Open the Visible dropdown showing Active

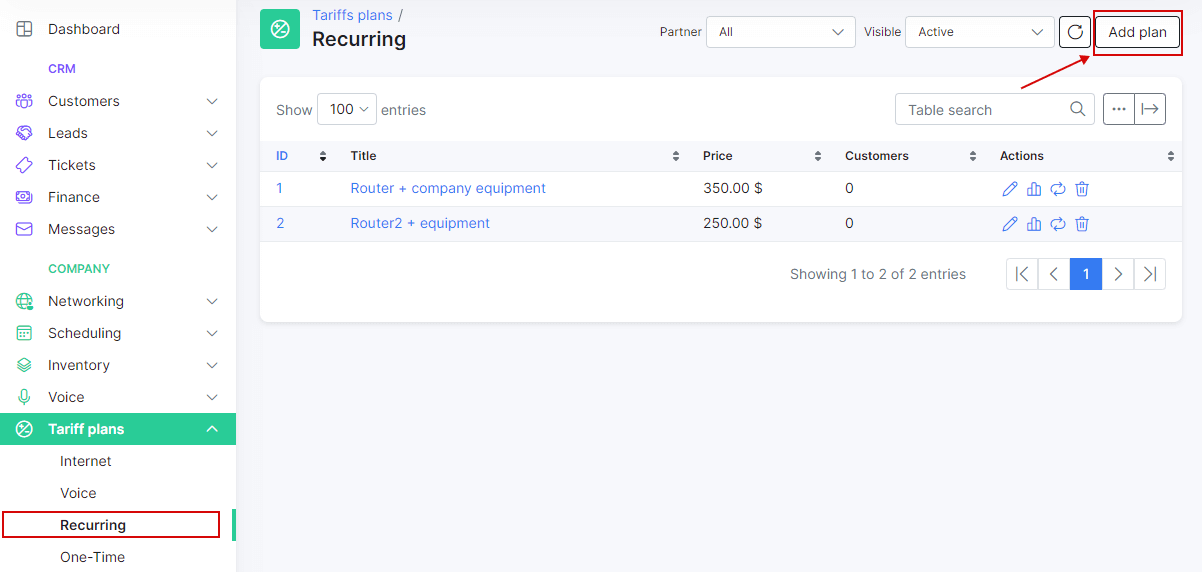pyautogui.click(x=979, y=32)
